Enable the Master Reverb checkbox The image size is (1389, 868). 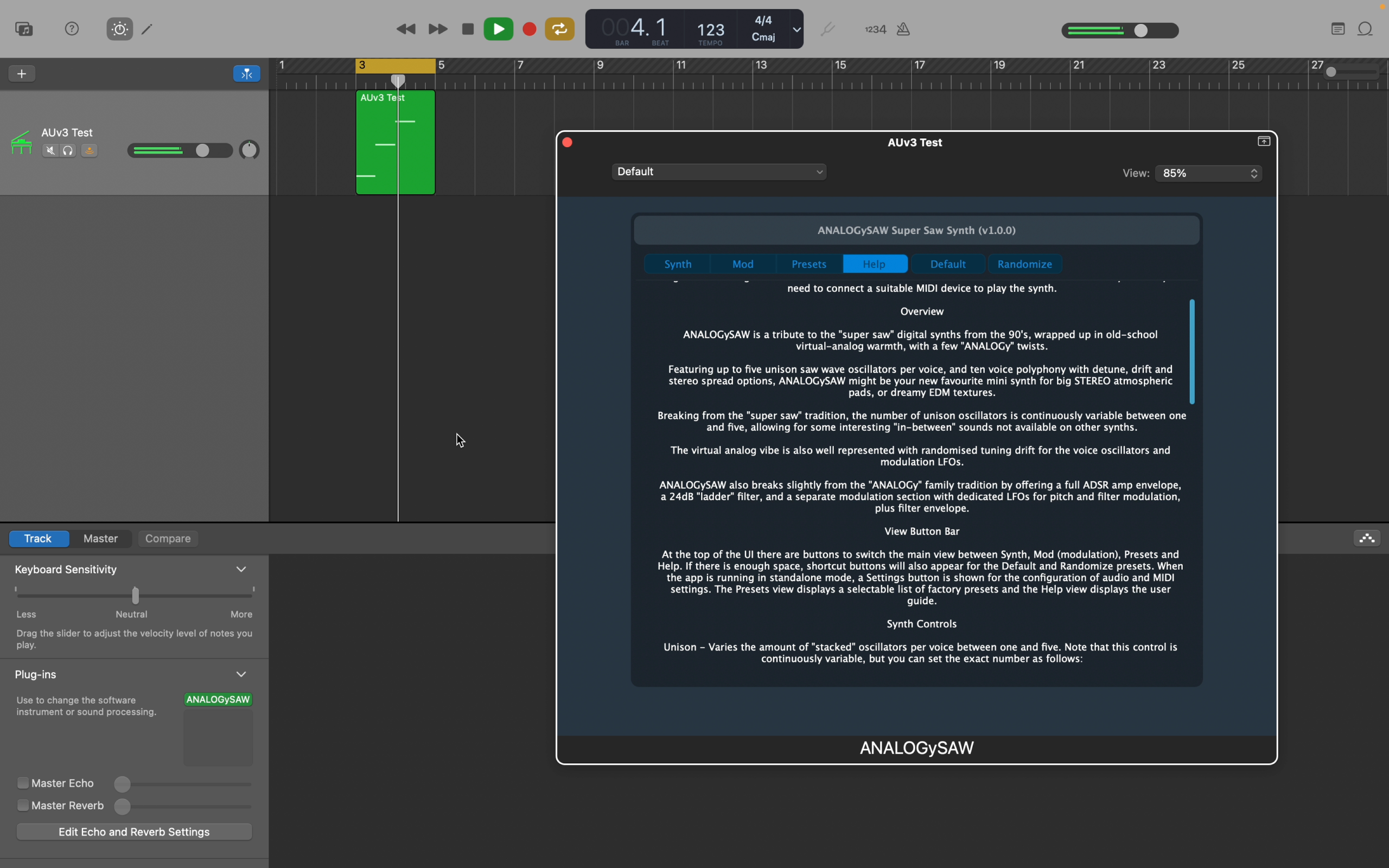[23, 806]
